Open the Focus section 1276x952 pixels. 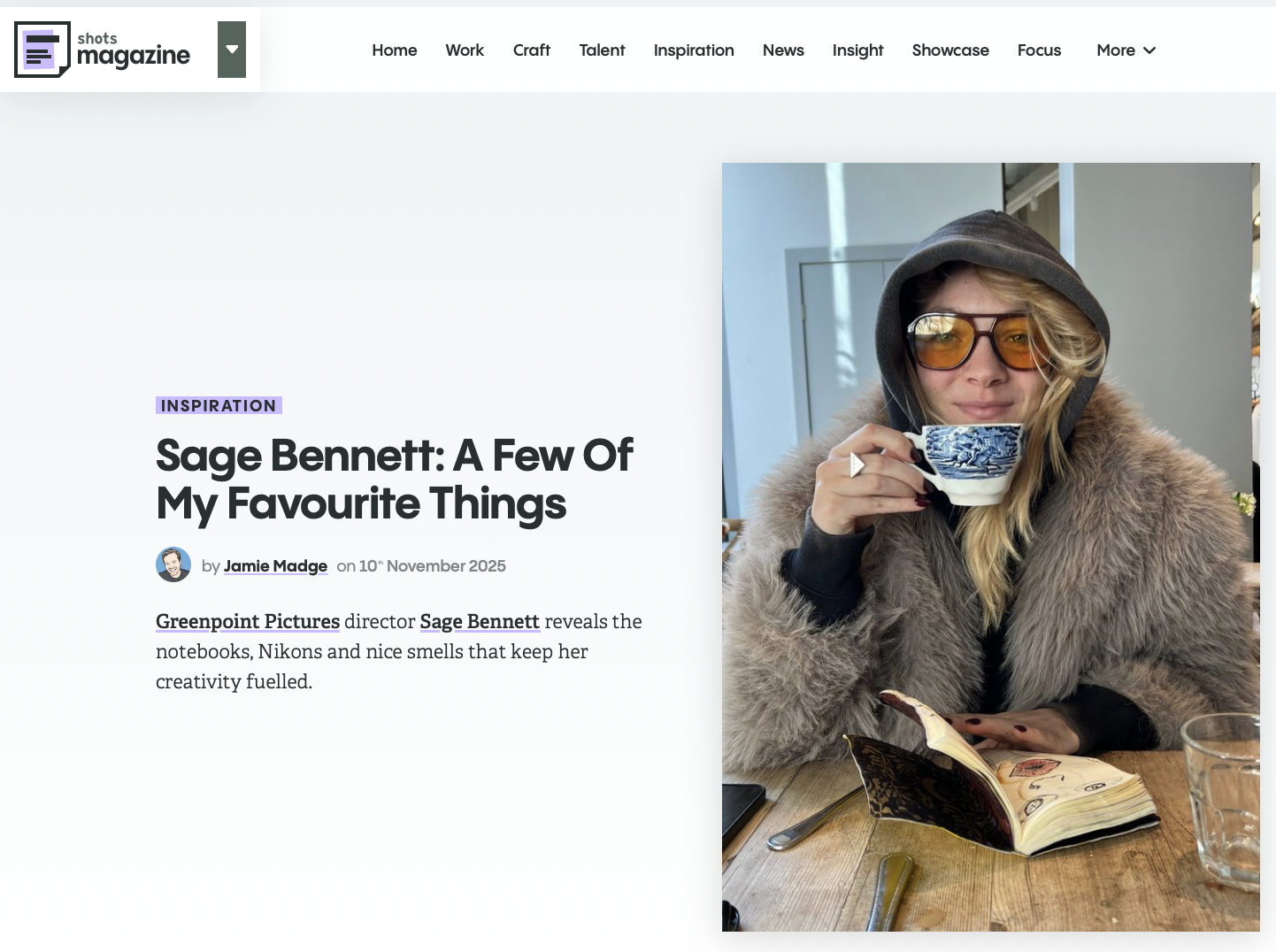1039,50
